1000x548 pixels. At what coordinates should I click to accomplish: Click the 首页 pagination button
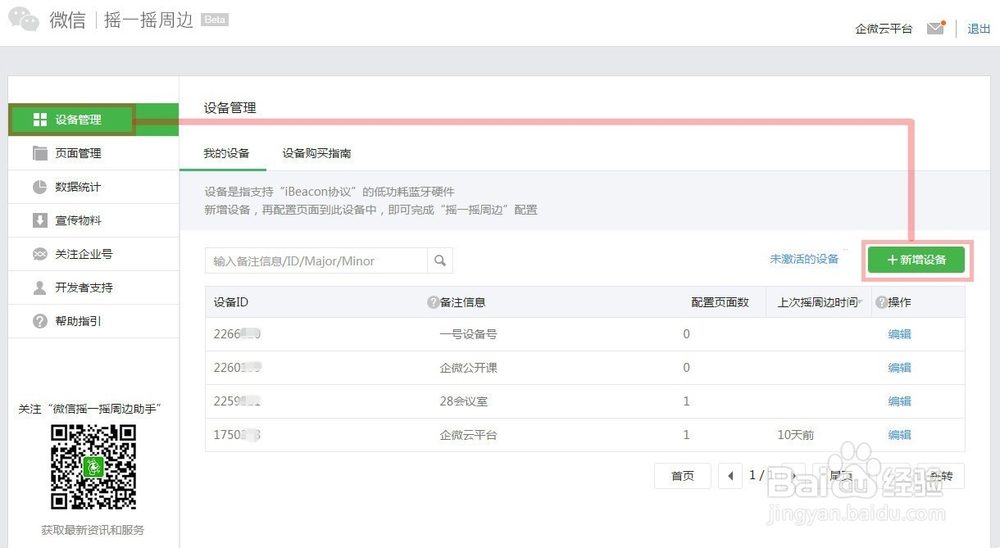pyautogui.click(x=682, y=476)
